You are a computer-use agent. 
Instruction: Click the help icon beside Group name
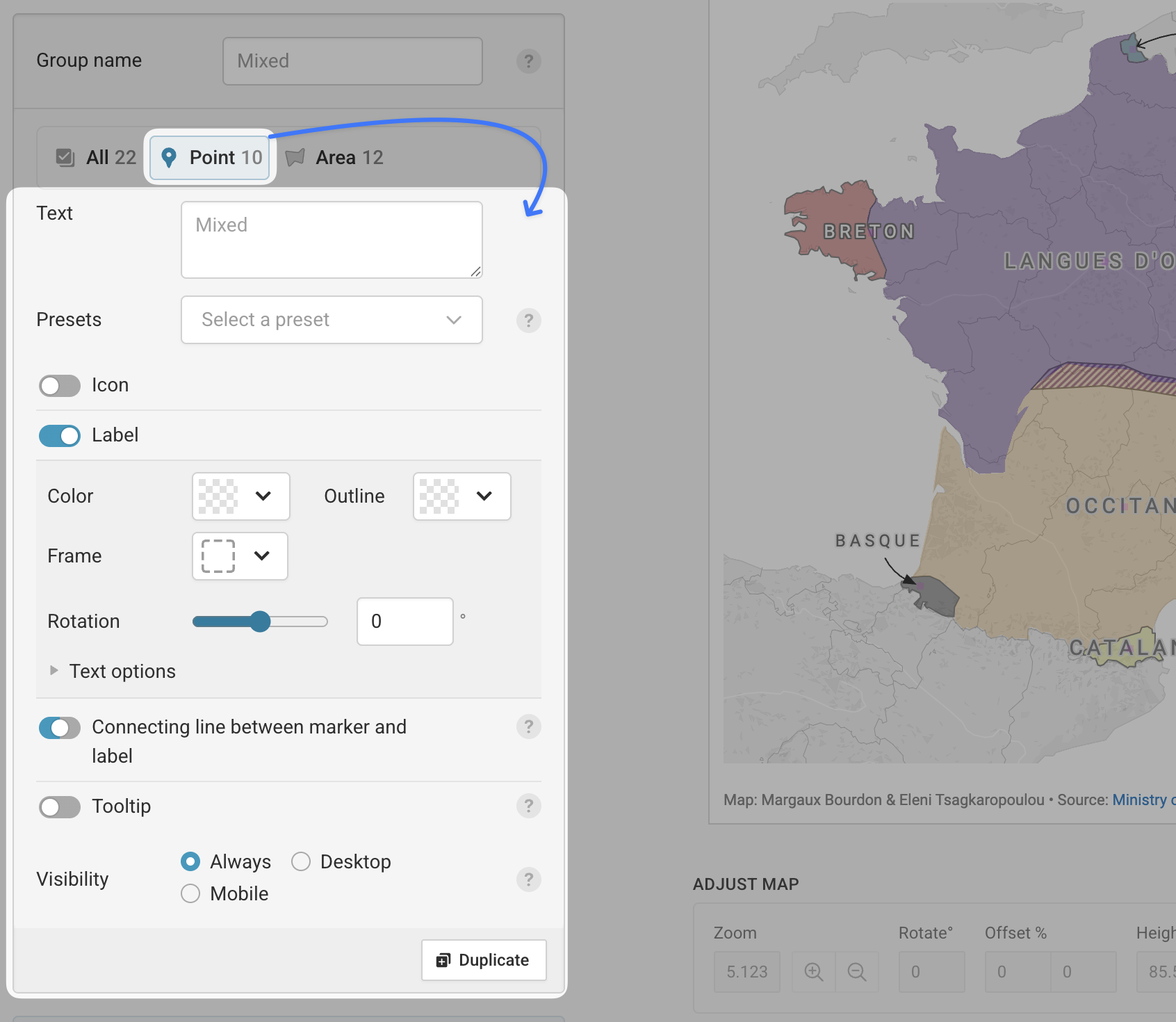[x=529, y=61]
